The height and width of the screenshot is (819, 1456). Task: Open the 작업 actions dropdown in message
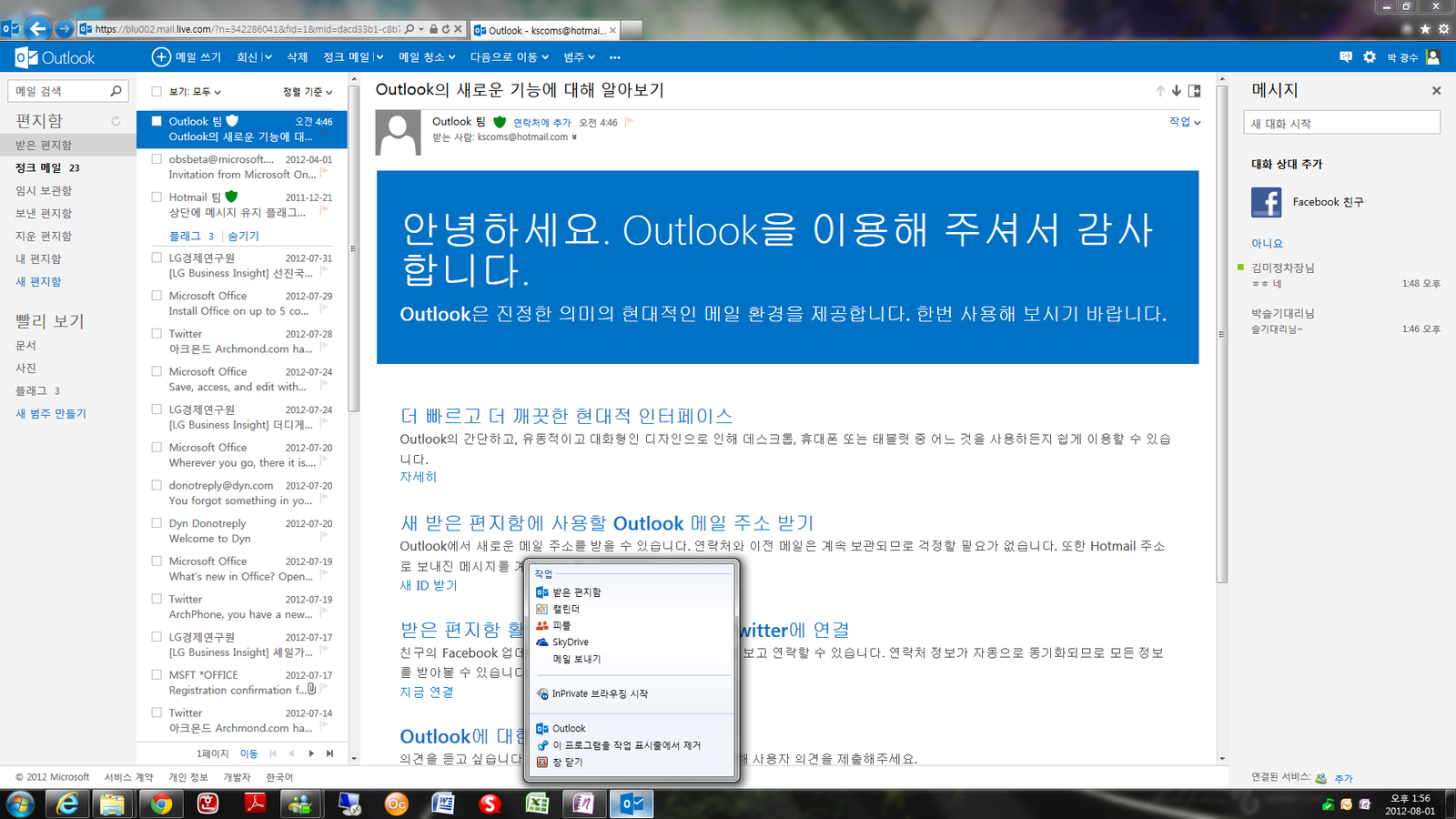(x=1185, y=122)
